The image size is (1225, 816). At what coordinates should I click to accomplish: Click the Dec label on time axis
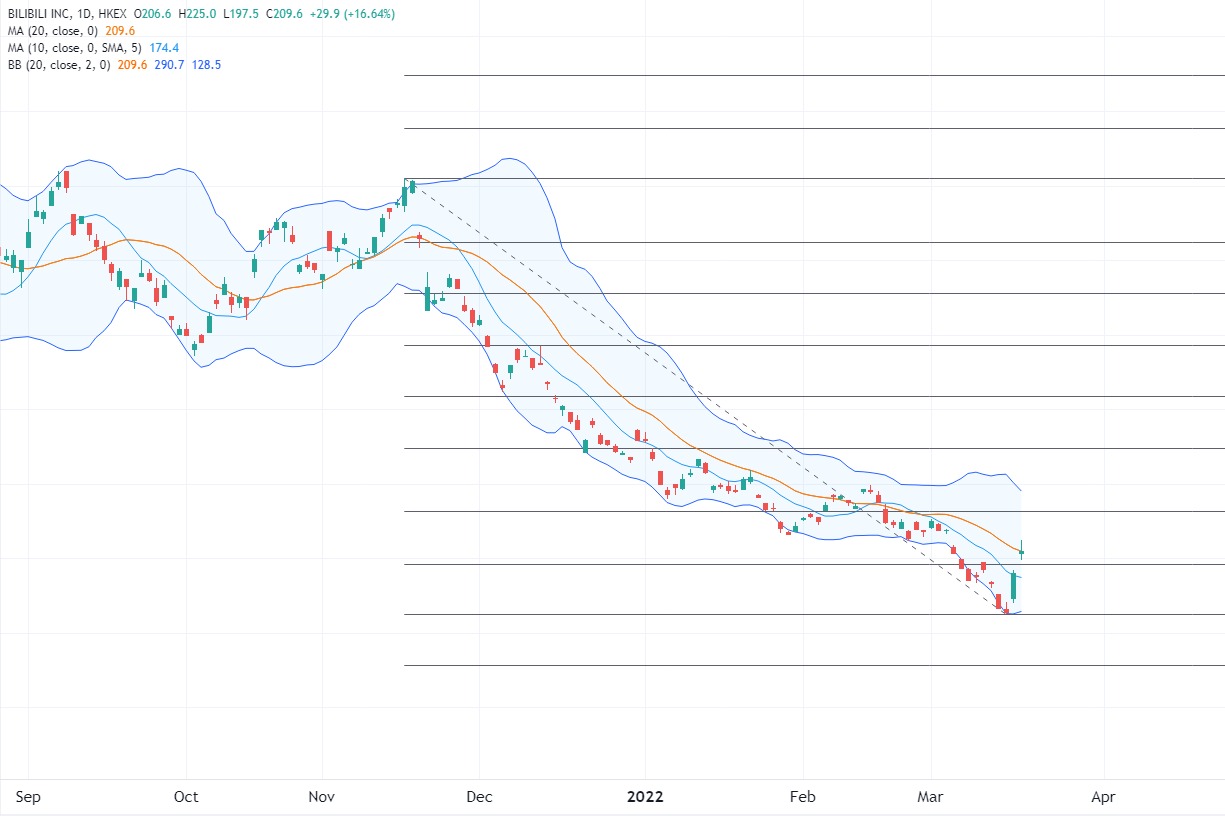(x=479, y=797)
